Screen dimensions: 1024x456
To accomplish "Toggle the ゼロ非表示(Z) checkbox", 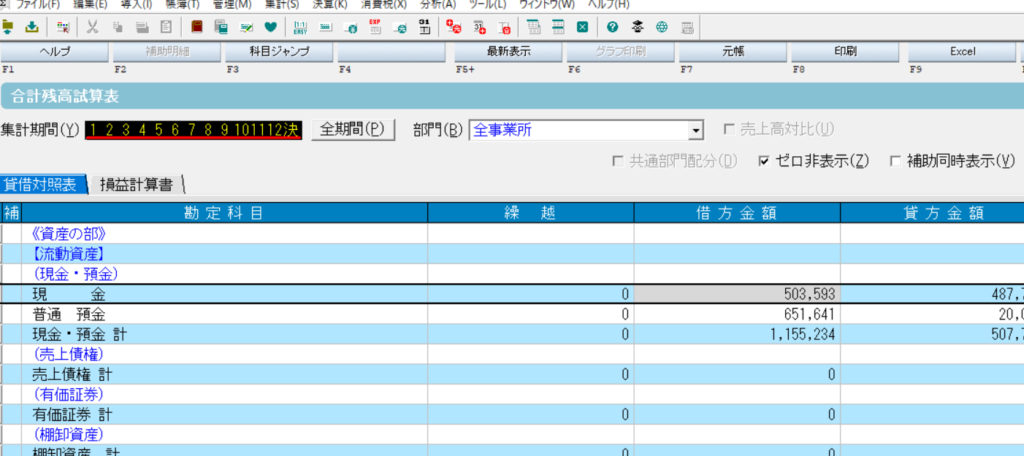I will tap(763, 161).
